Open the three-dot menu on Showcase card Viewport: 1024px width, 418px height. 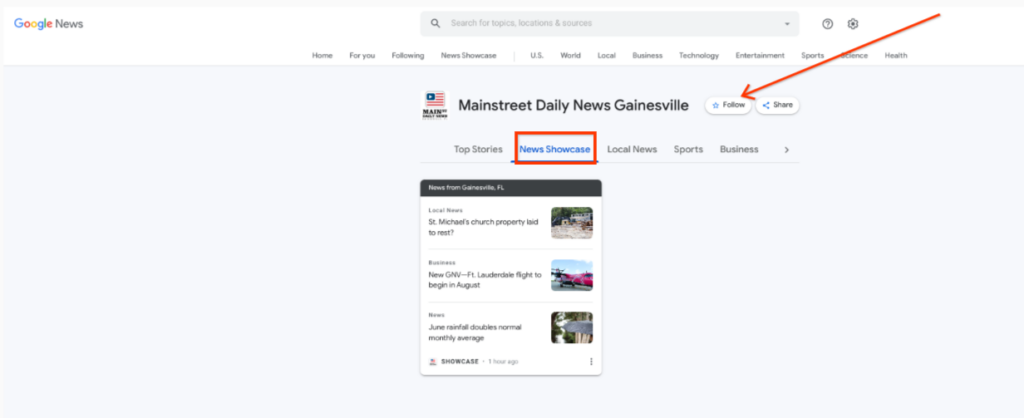pos(591,361)
